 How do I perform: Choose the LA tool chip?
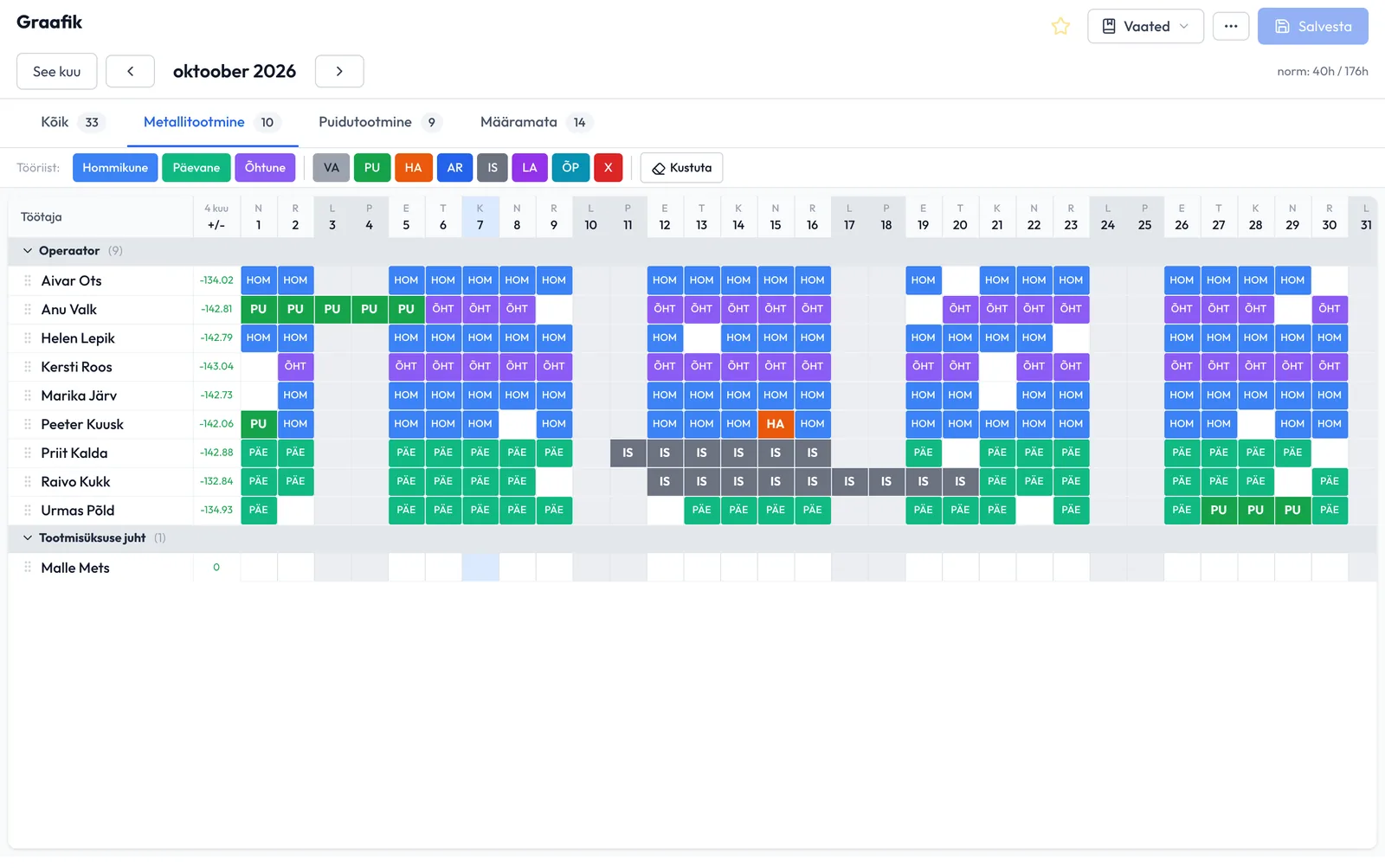pyautogui.click(x=530, y=168)
